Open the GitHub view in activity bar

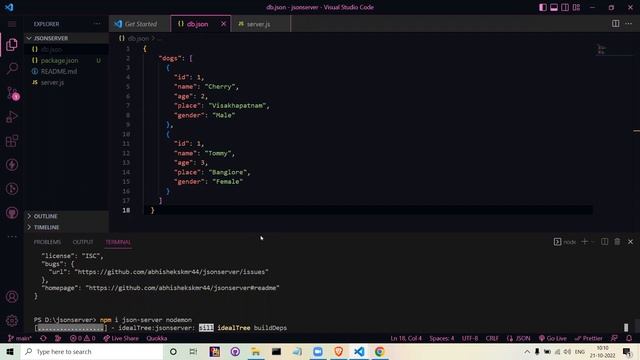(x=12, y=213)
